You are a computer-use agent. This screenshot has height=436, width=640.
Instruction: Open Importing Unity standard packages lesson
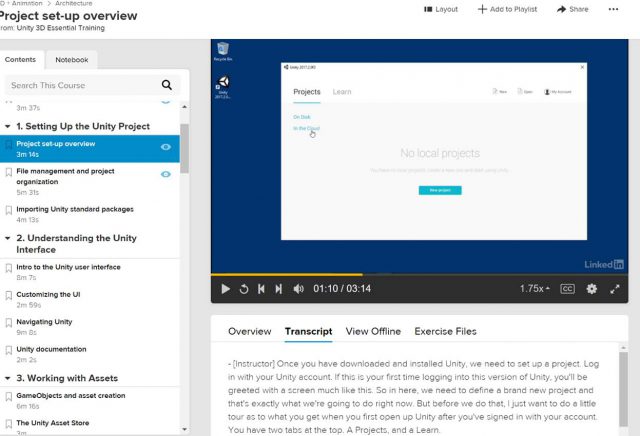click(x=75, y=209)
